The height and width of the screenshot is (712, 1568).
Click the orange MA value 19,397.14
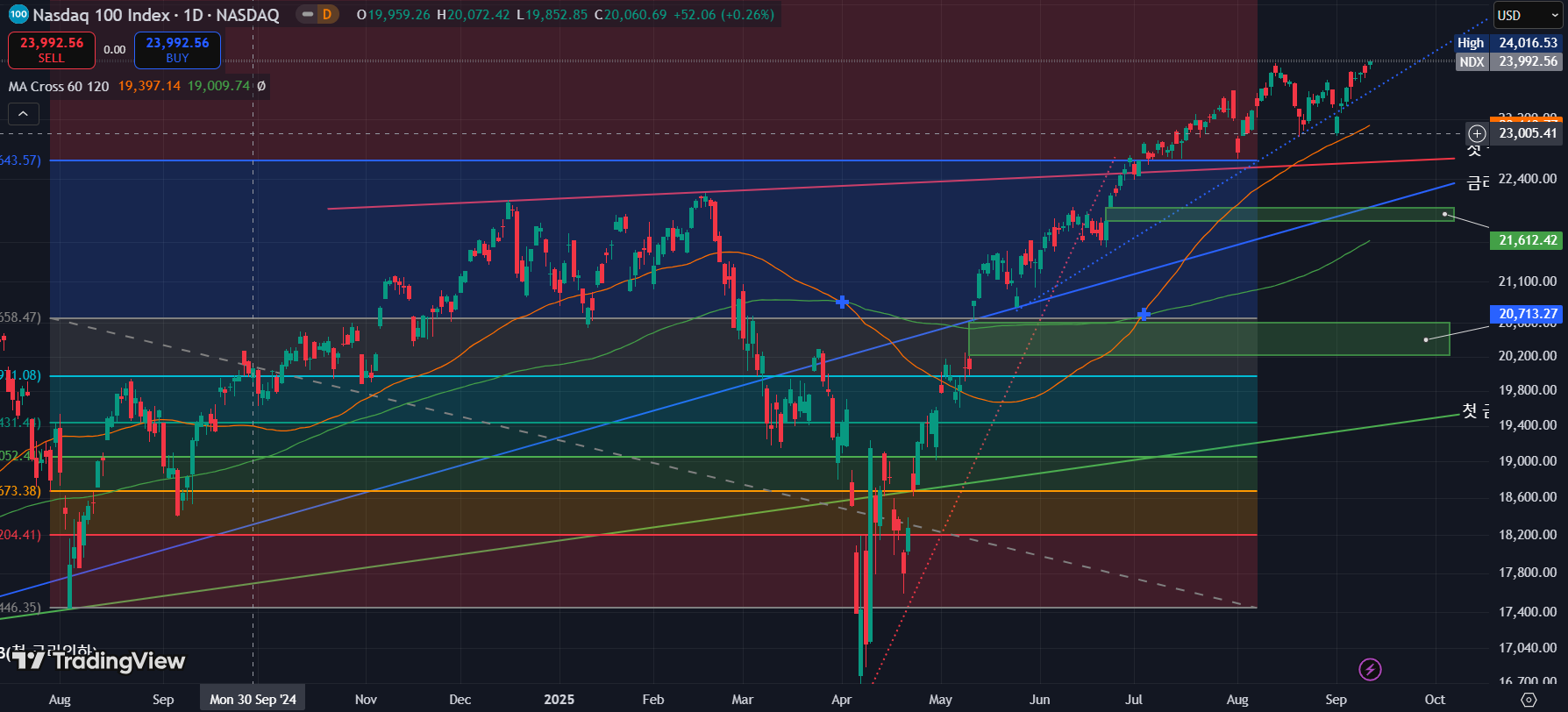point(149,86)
